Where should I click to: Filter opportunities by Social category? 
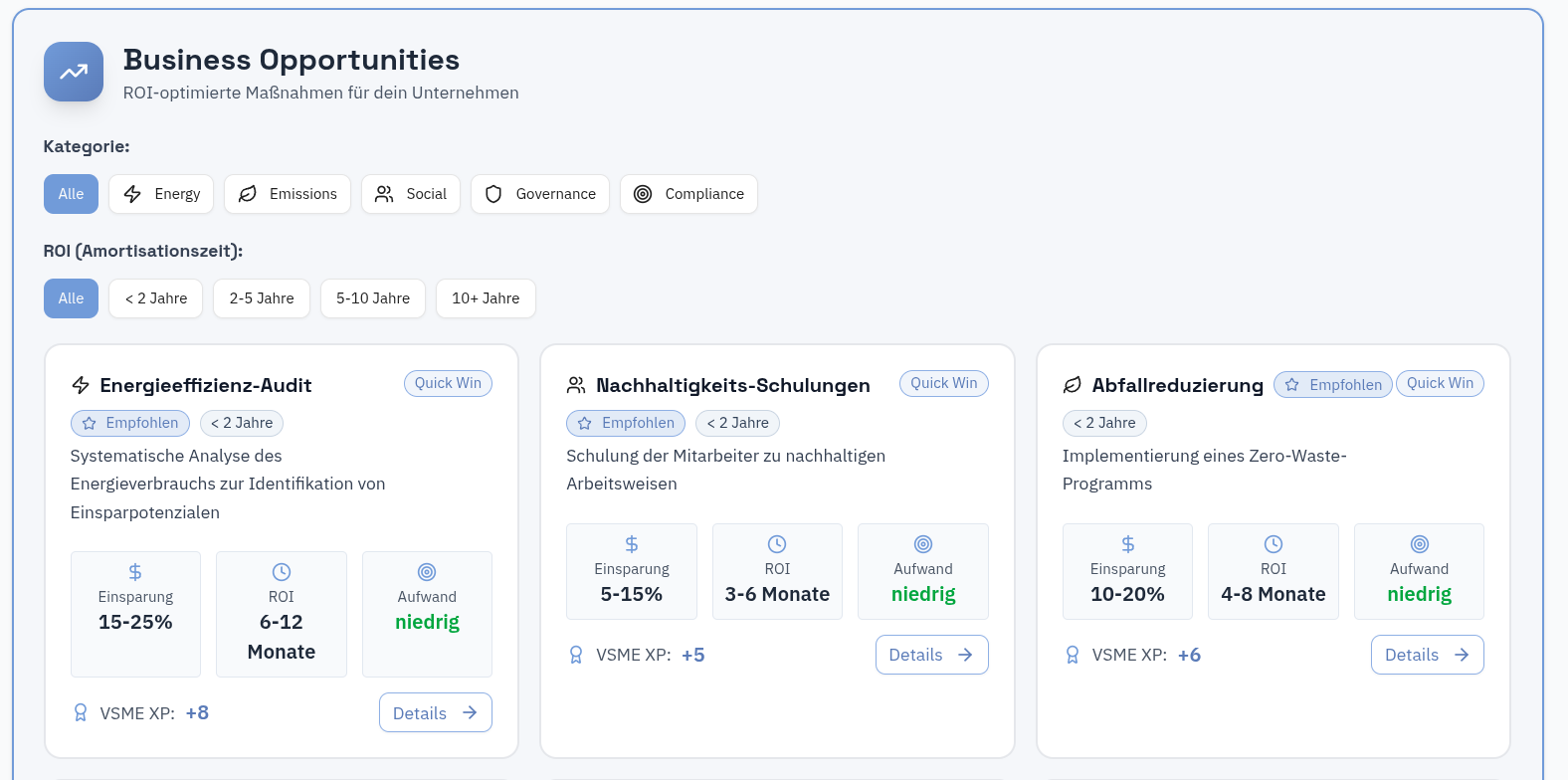point(411,194)
